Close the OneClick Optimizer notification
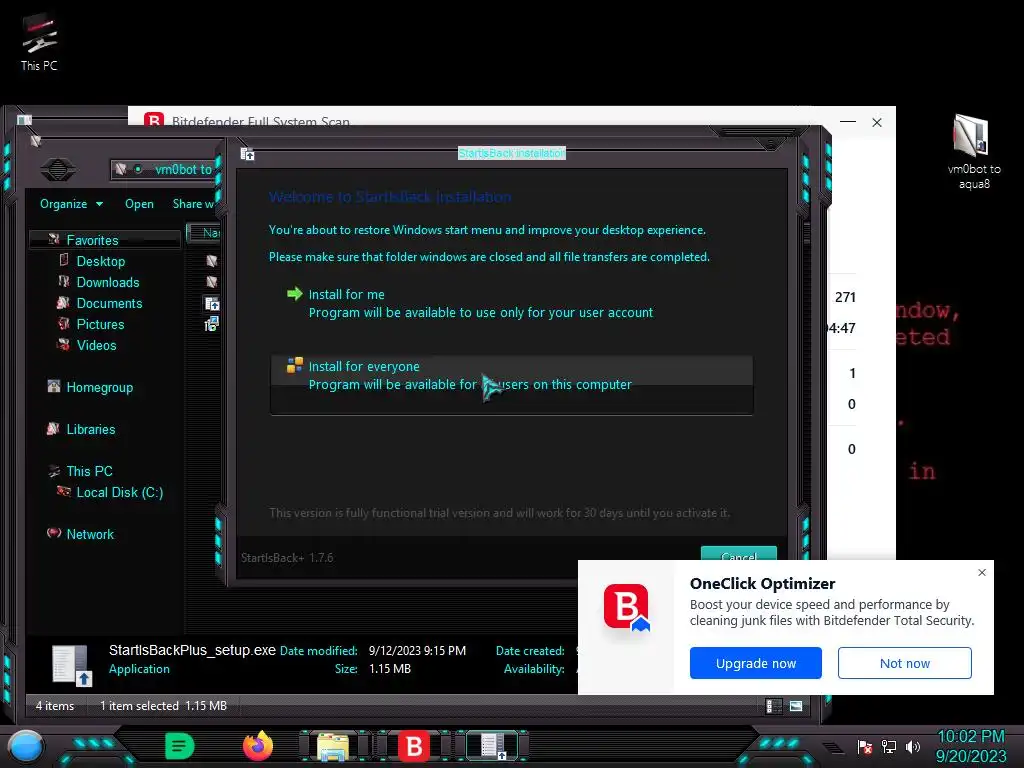Screen dimensions: 1024x768 [982, 573]
